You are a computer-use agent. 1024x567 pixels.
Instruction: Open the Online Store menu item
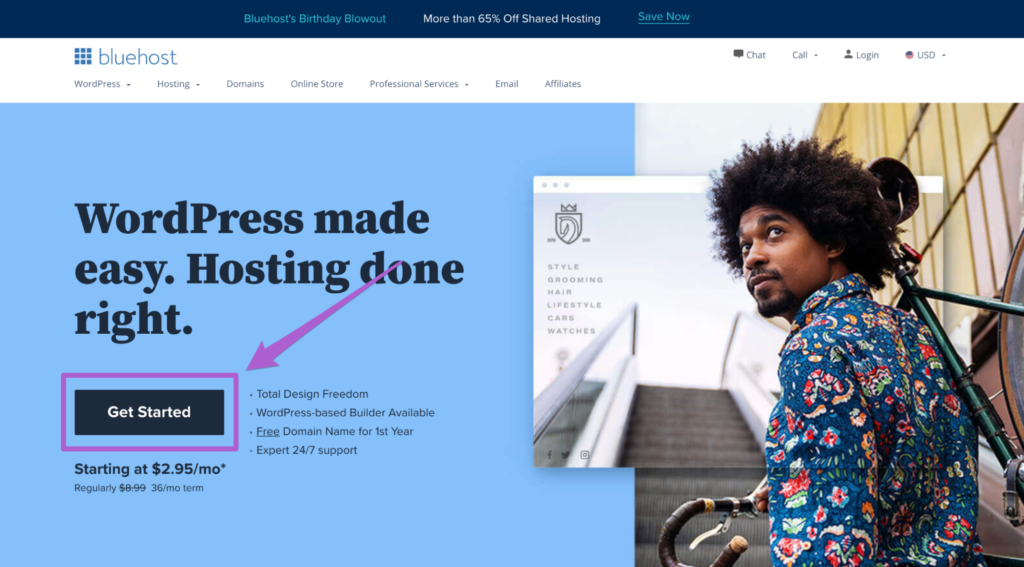317,84
